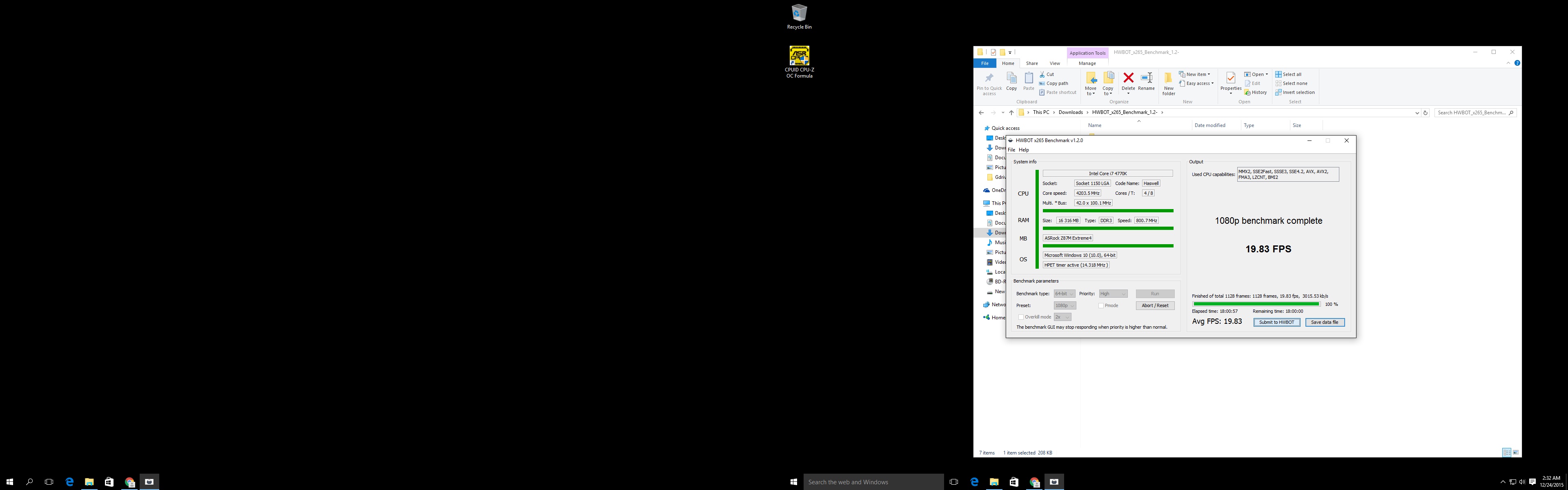This screenshot has width=1568, height=490.
Task: Click the Search the web and Windows box
Action: point(873,482)
